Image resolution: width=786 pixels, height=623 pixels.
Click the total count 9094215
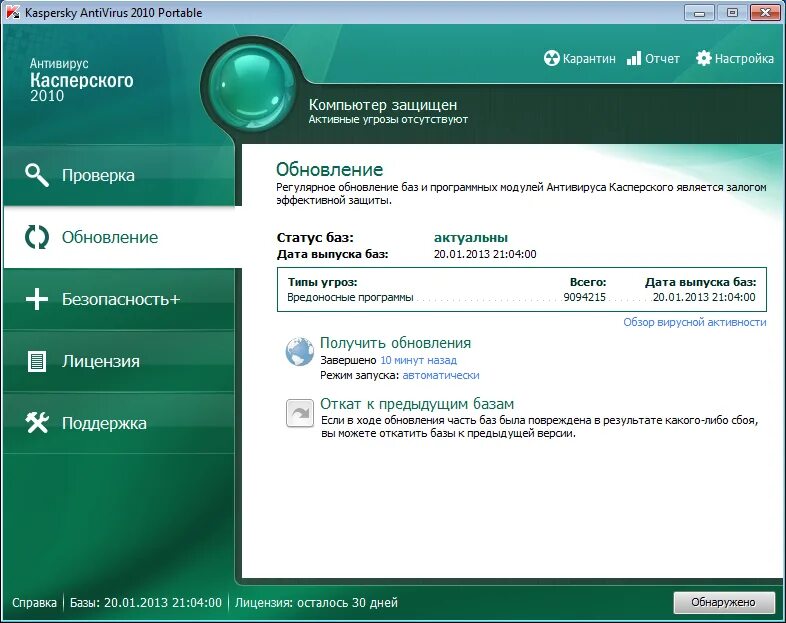coord(584,297)
